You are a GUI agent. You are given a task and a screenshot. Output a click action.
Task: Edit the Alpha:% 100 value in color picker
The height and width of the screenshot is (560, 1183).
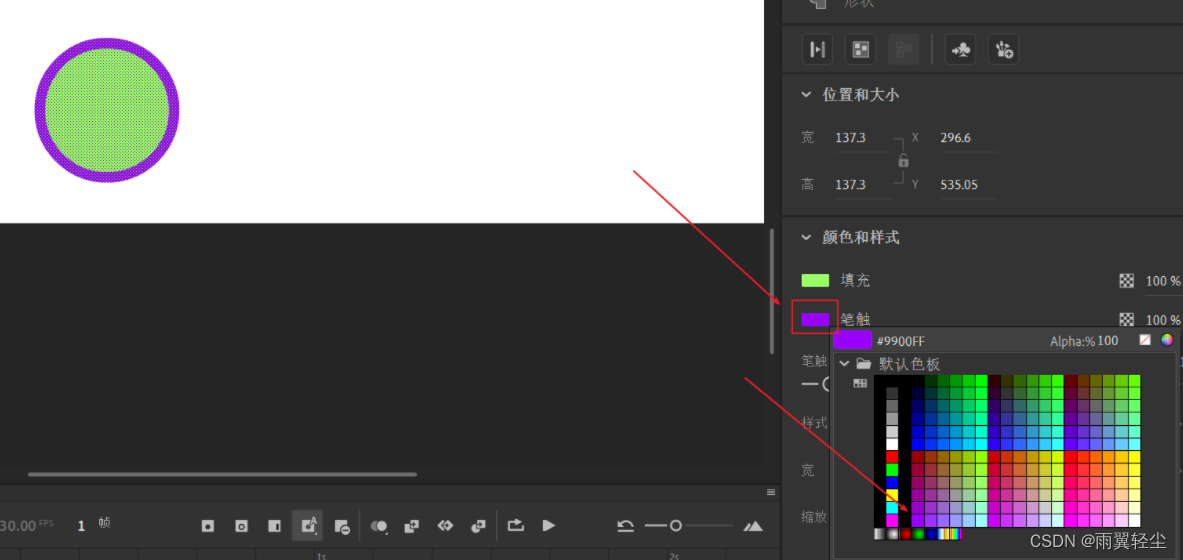coord(1108,341)
